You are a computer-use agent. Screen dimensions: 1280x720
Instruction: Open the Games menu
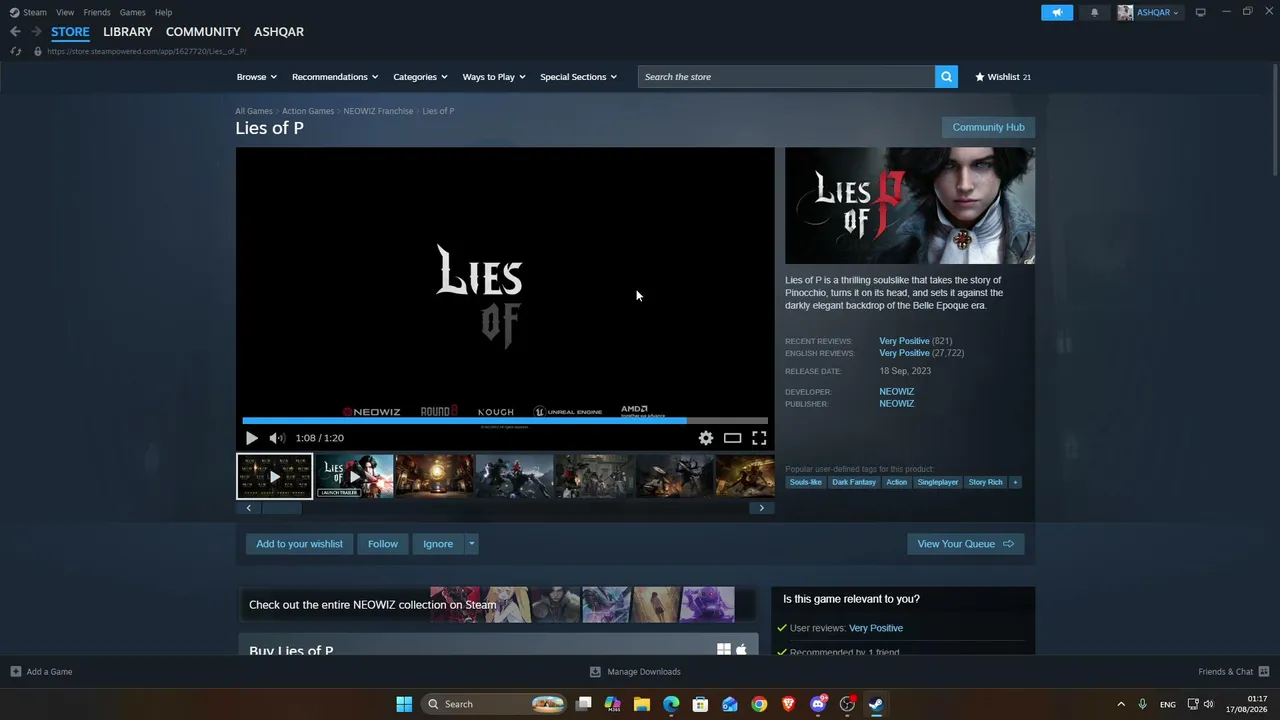click(132, 12)
